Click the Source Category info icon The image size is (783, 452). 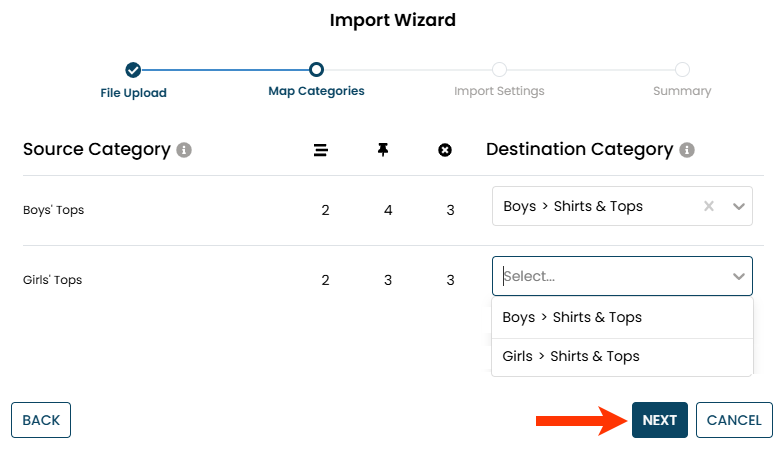184,150
